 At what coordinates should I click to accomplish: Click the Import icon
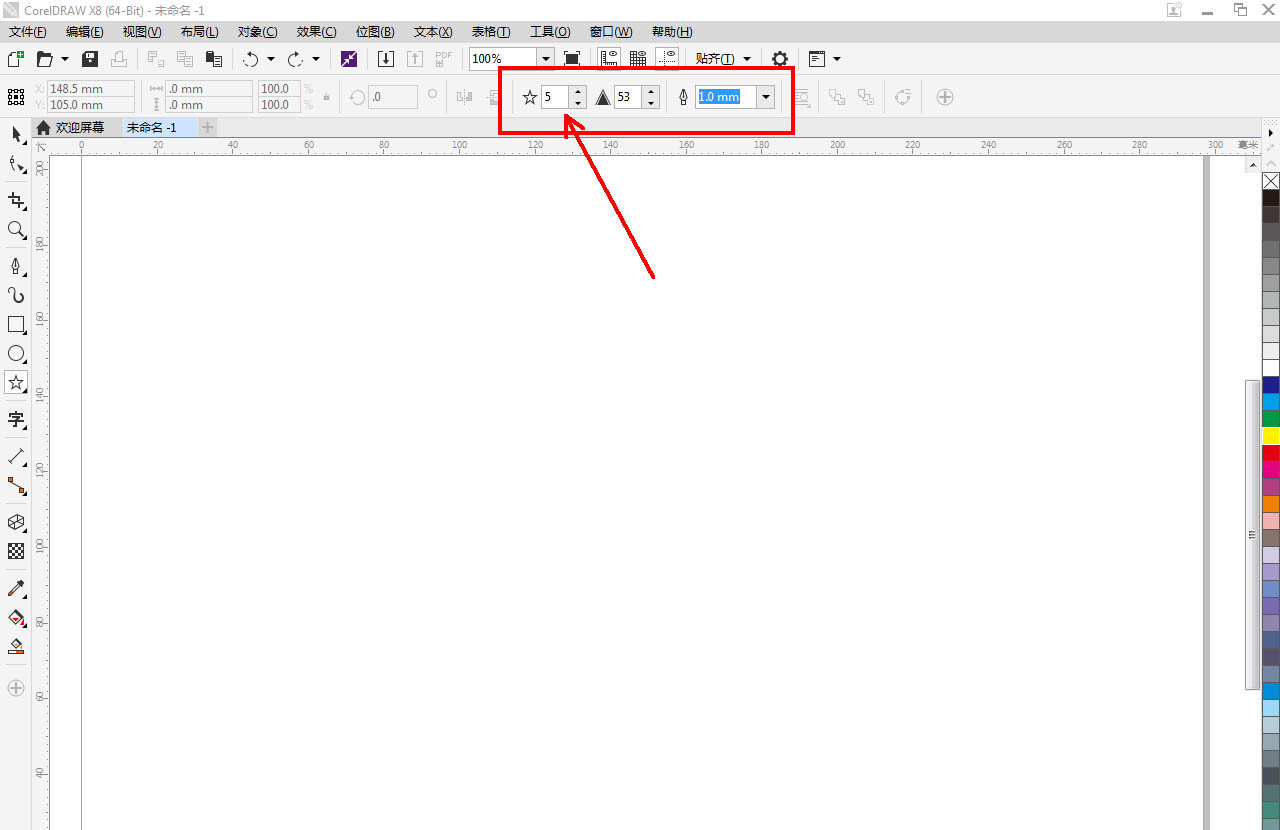point(385,59)
